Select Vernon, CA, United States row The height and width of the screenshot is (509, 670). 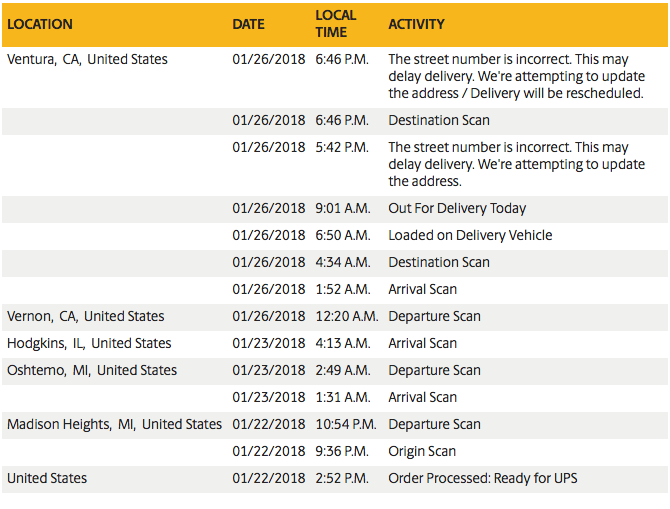(x=335, y=316)
